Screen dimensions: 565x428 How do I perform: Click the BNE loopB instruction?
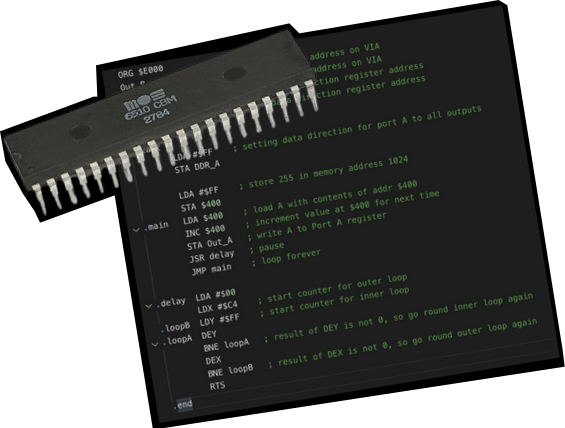point(231,371)
